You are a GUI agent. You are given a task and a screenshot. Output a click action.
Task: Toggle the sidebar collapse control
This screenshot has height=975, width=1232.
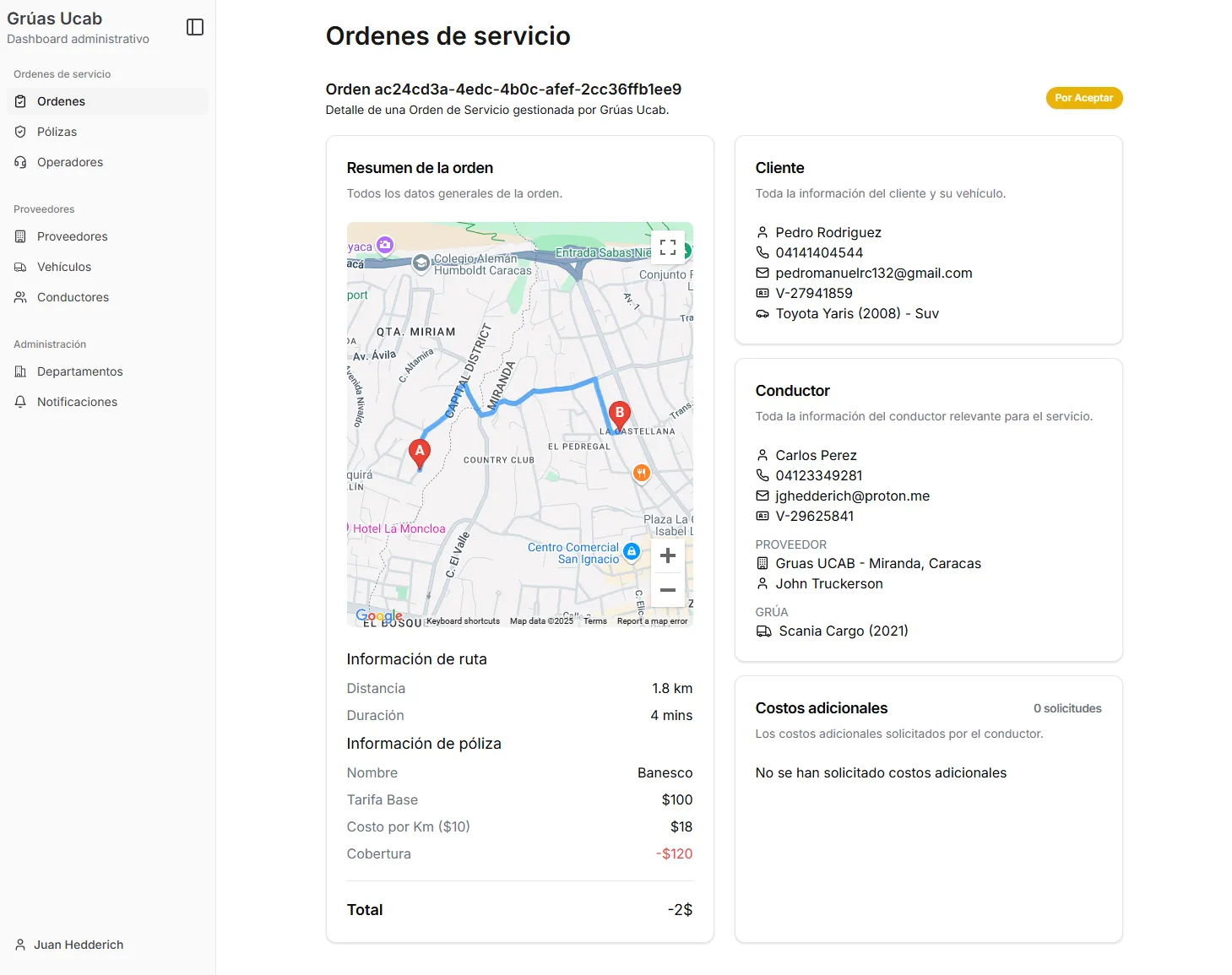click(195, 26)
